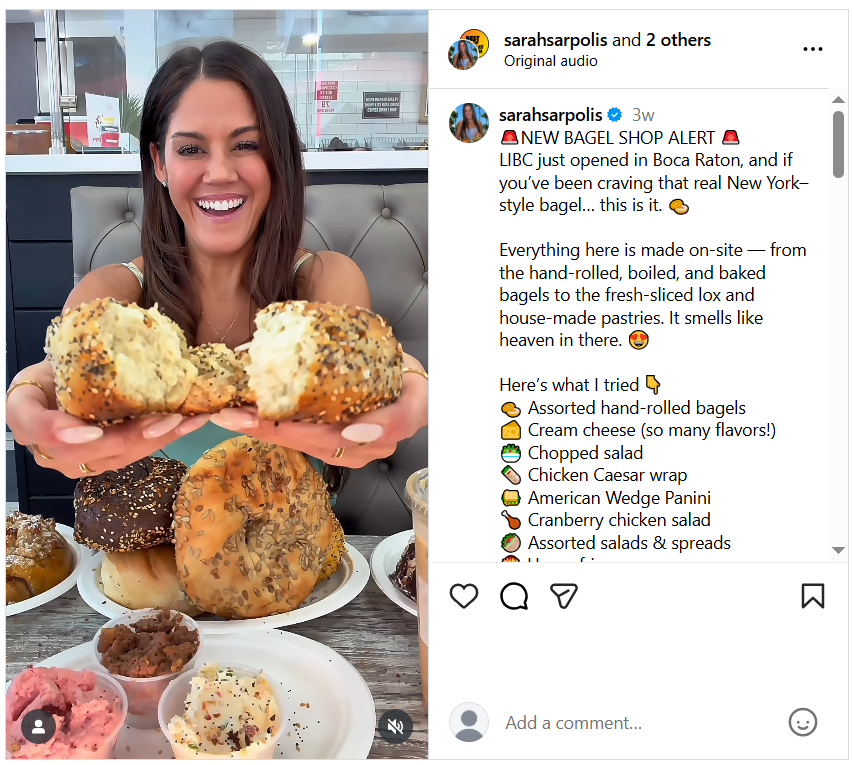The width and height of the screenshot is (854, 765).
Task: Open comments via speech bubble icon
Action: pos(514,596)
